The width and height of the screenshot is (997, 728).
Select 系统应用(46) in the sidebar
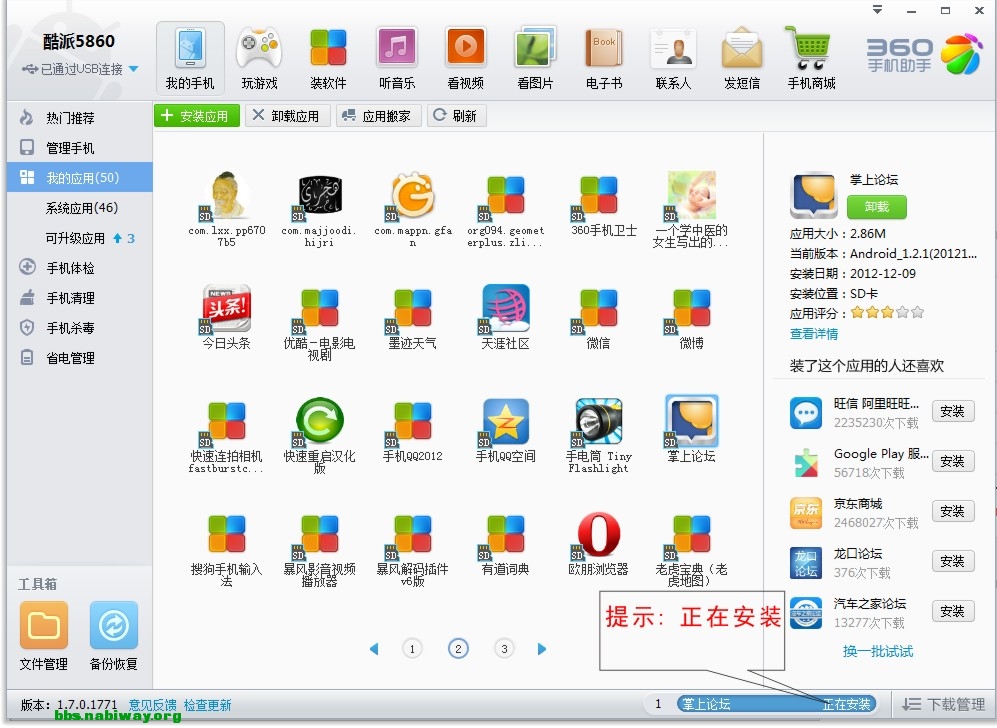point(81,208)
